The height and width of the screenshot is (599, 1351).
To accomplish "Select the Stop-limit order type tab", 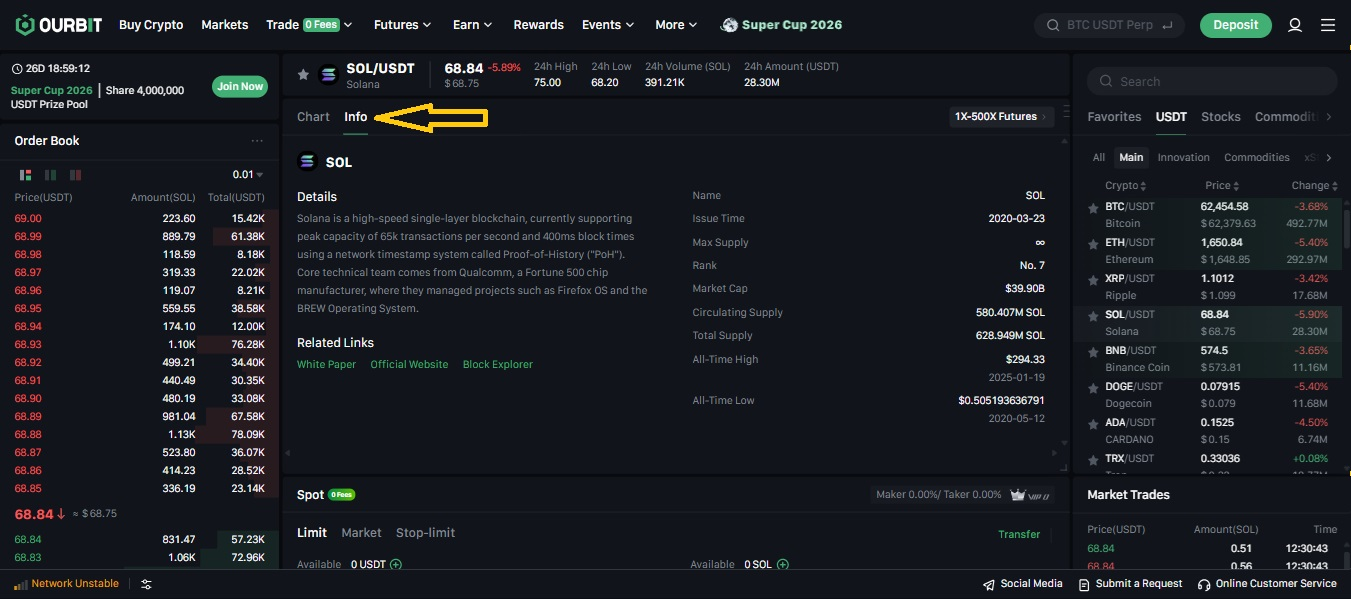I will coord(425,533).
